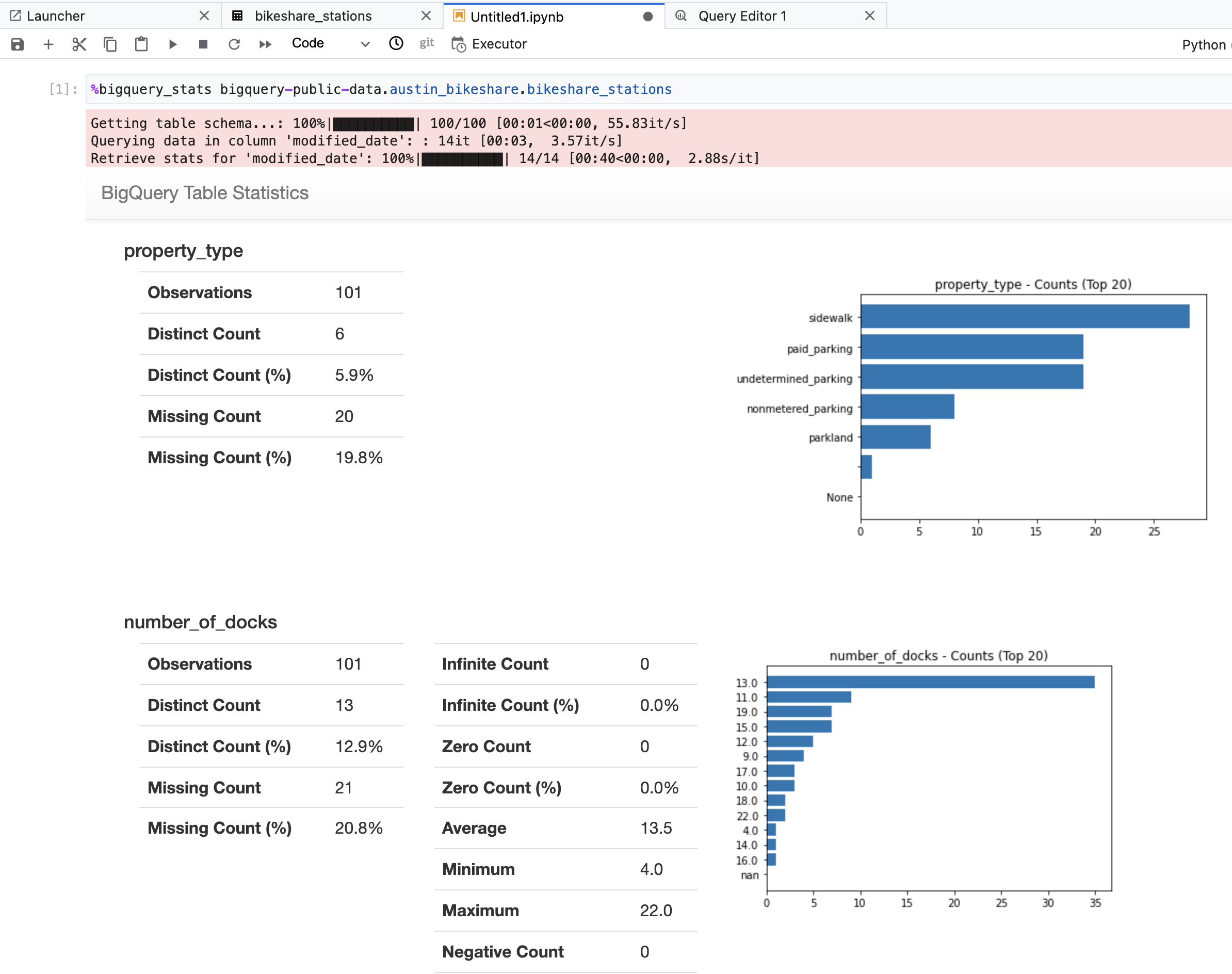Viewport: 1232px width, 974px height.
Task: Insert a new cell below
Action: (x=48, y=44)
